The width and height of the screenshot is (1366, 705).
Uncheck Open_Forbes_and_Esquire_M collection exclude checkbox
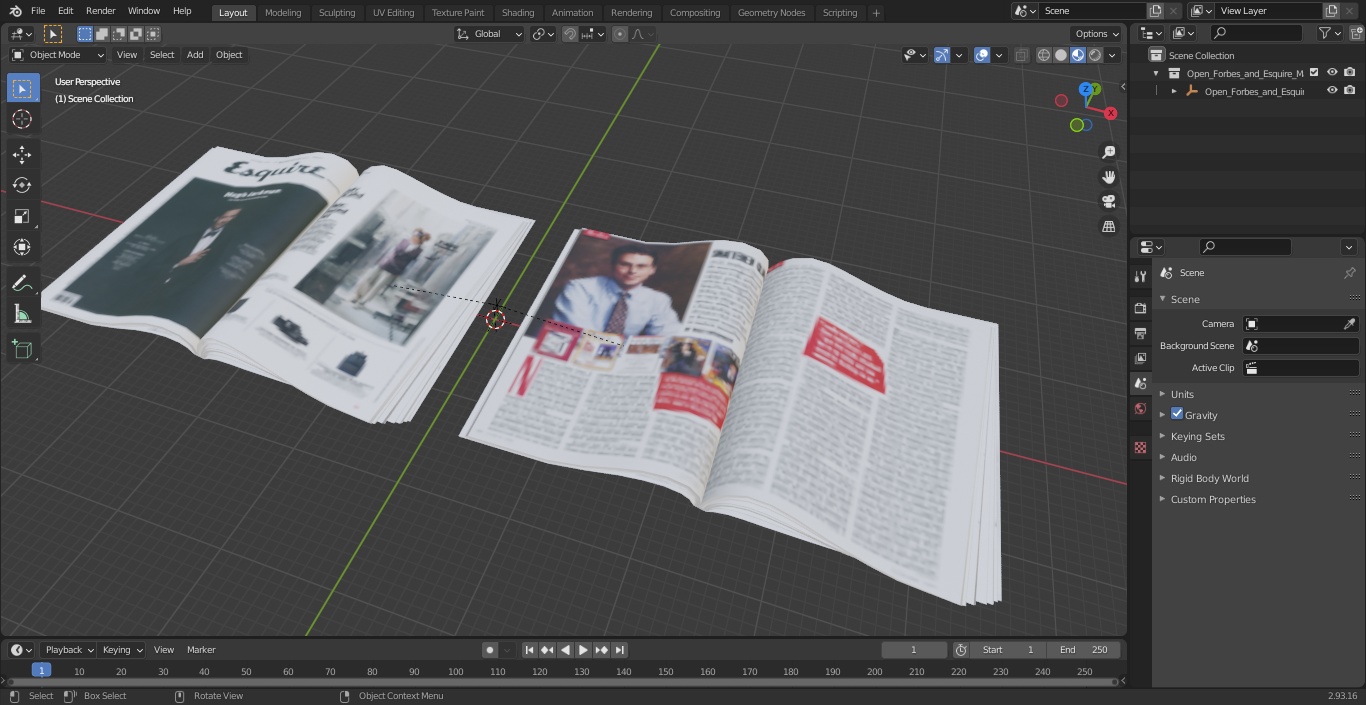(x=1314, y=73)
